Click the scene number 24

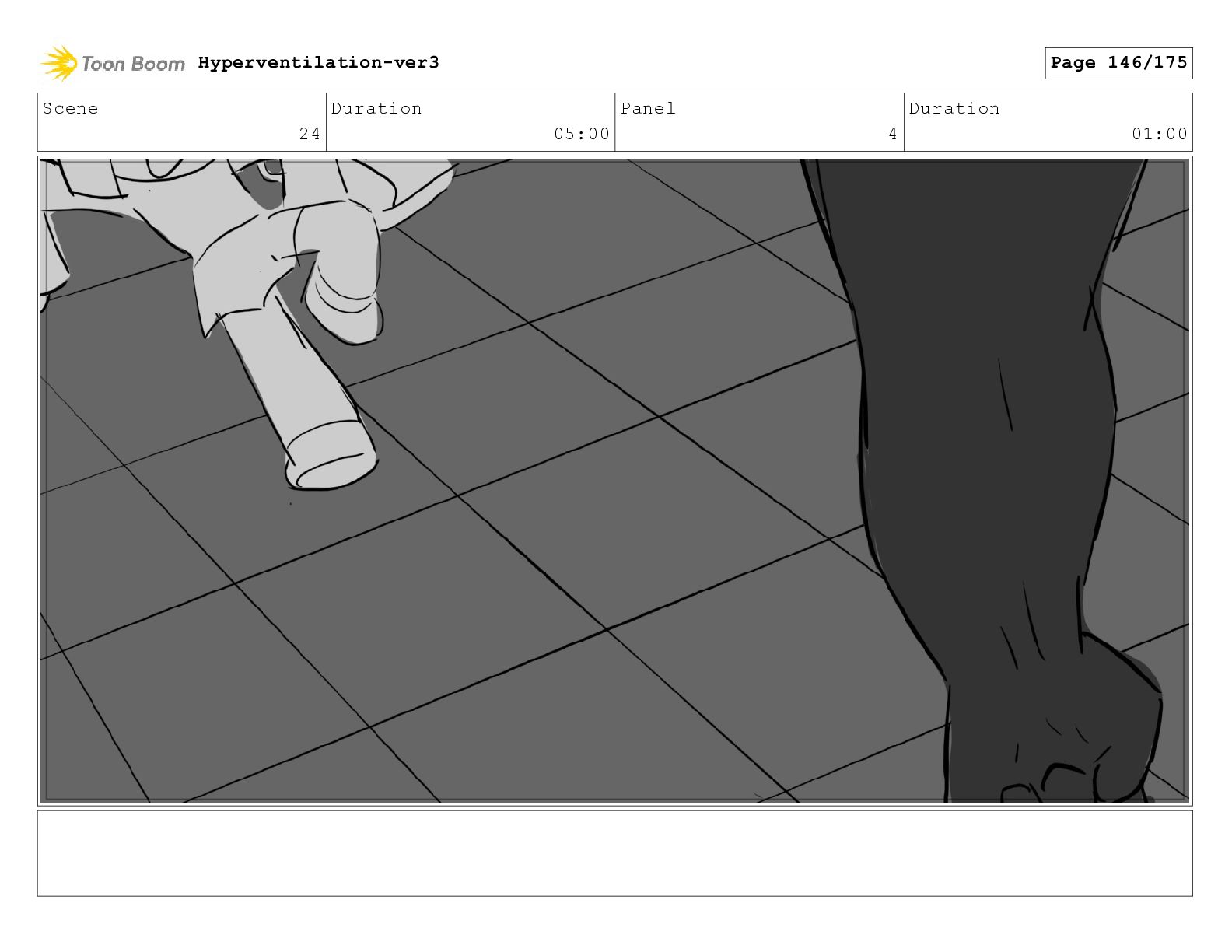310,134
